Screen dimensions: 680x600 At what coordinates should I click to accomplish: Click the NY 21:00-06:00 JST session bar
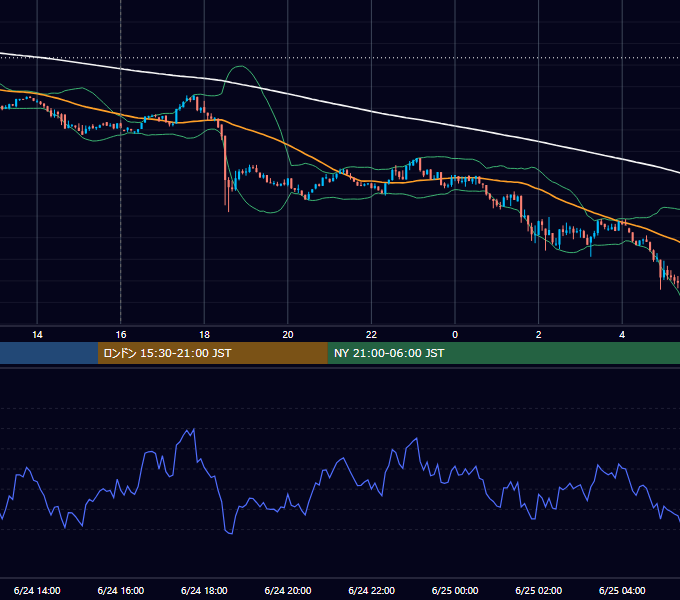tap(503, 353)
